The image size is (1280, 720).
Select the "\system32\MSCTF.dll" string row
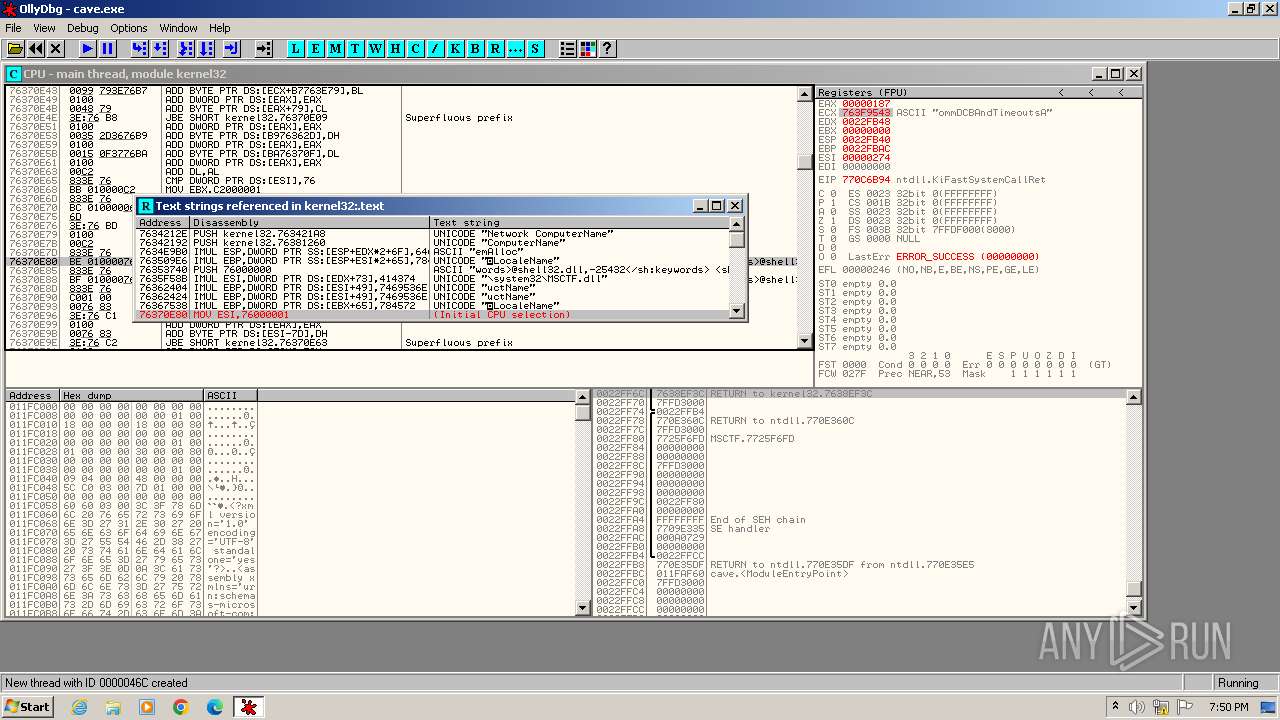[x=433, y=278]
